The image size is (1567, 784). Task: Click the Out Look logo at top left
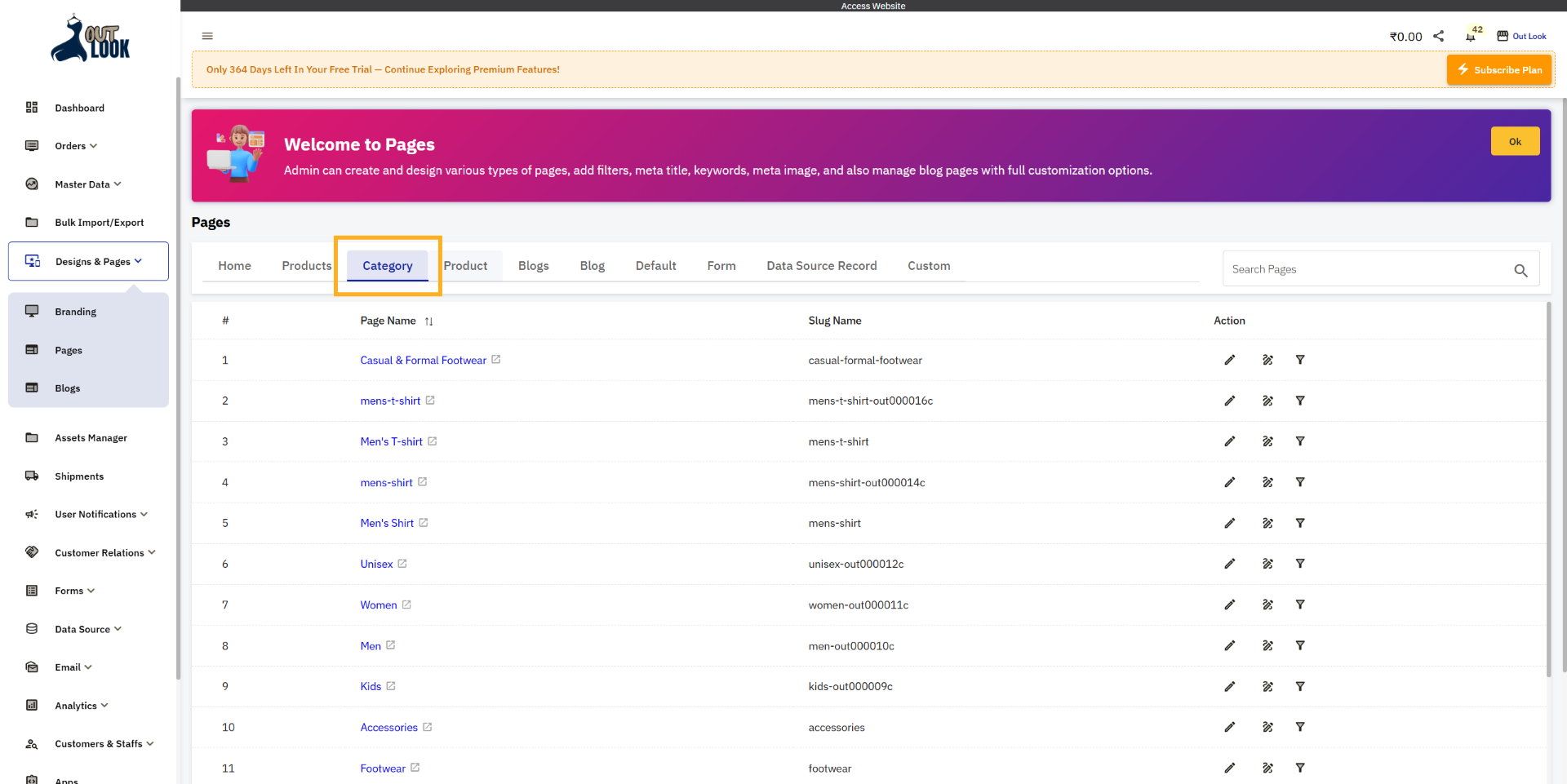click(90, 38)
